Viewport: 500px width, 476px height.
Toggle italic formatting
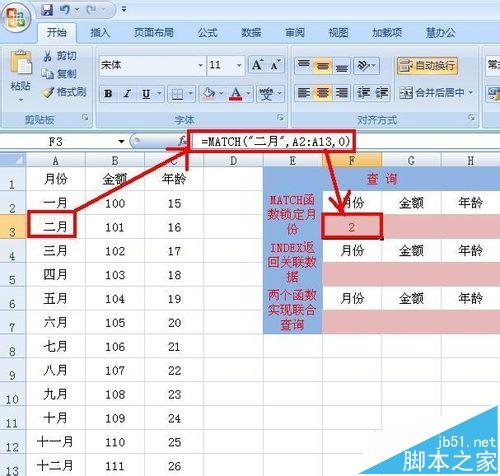point(127,94)
